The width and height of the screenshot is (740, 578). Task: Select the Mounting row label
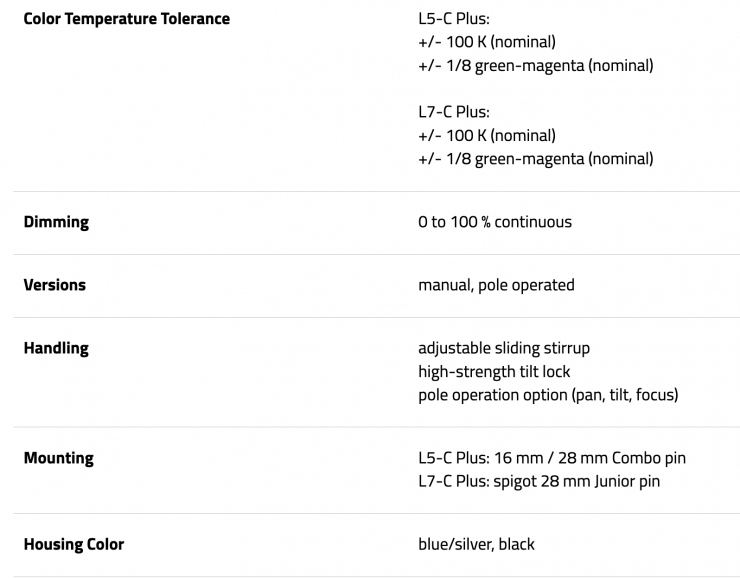[58, 458]
